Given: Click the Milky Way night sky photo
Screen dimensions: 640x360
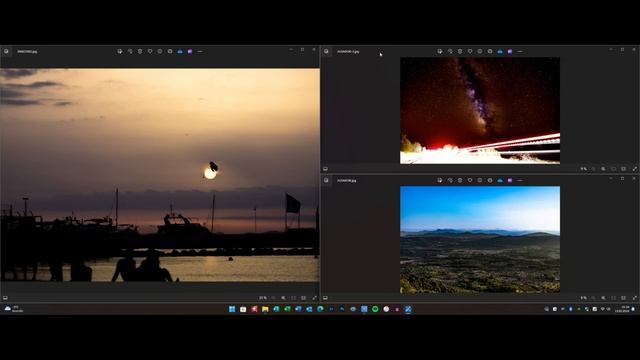Looking at the screenshot, I should coord(480,111).
